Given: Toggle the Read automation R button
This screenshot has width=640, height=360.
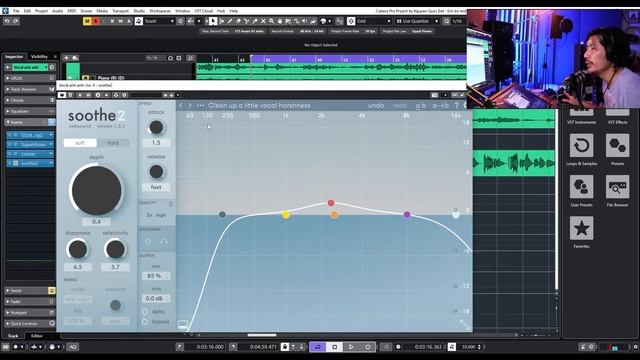Looking at the screenshot, I should [x=112, y=21].
